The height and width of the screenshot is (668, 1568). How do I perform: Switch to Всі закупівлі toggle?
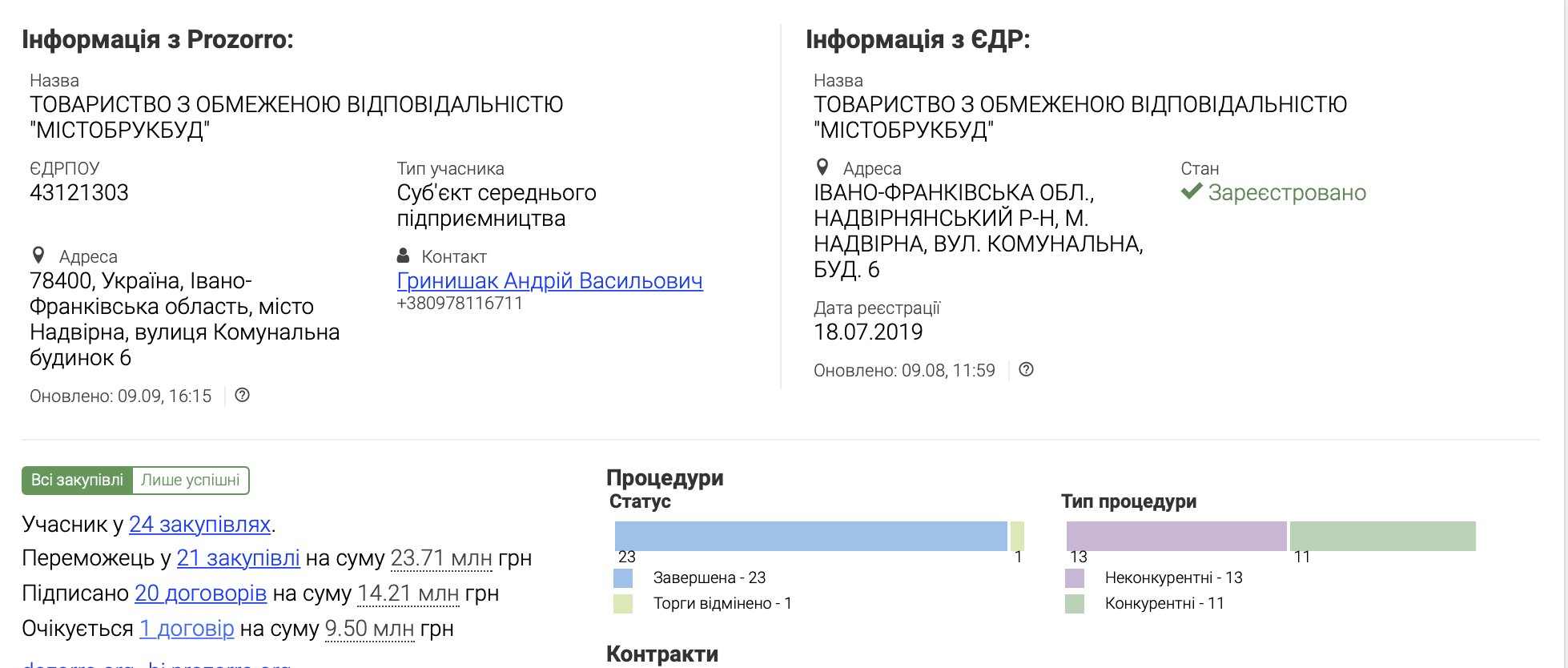pos(77,480)
